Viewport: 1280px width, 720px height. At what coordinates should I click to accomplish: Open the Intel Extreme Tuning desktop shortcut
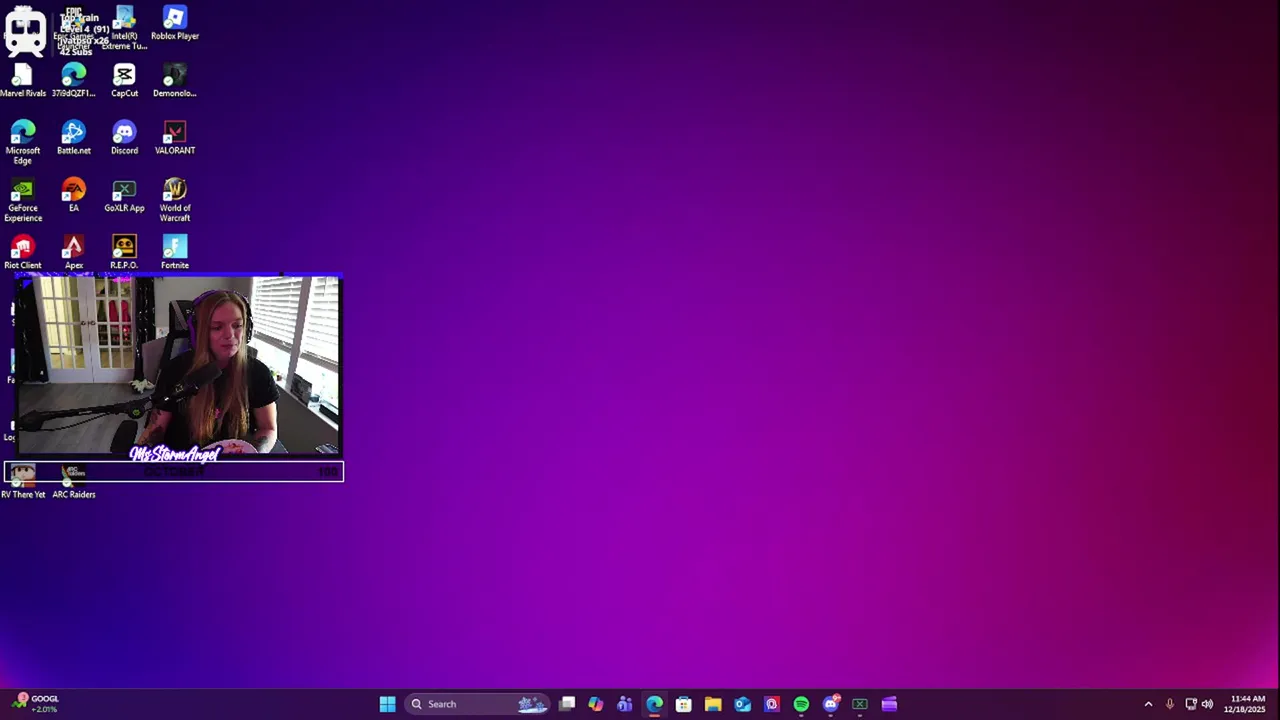[x=124, y=28]
